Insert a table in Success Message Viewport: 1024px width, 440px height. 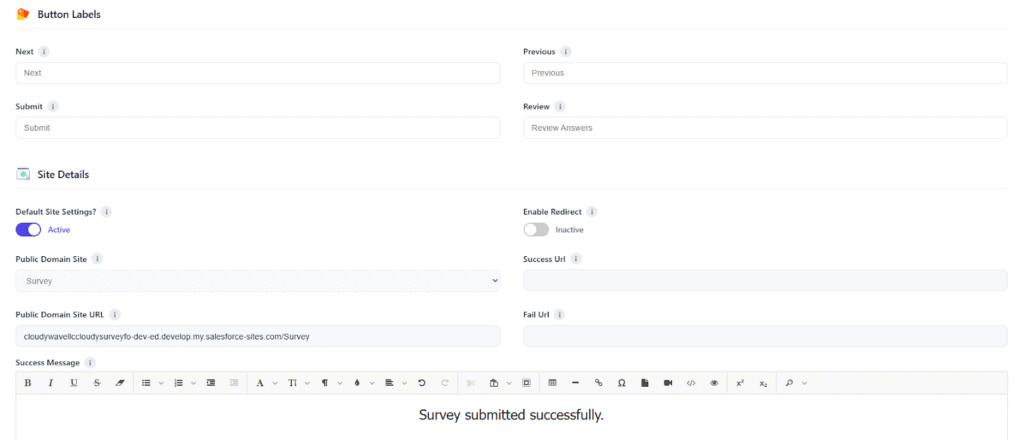pyautogui.click(x=553, y=383)
